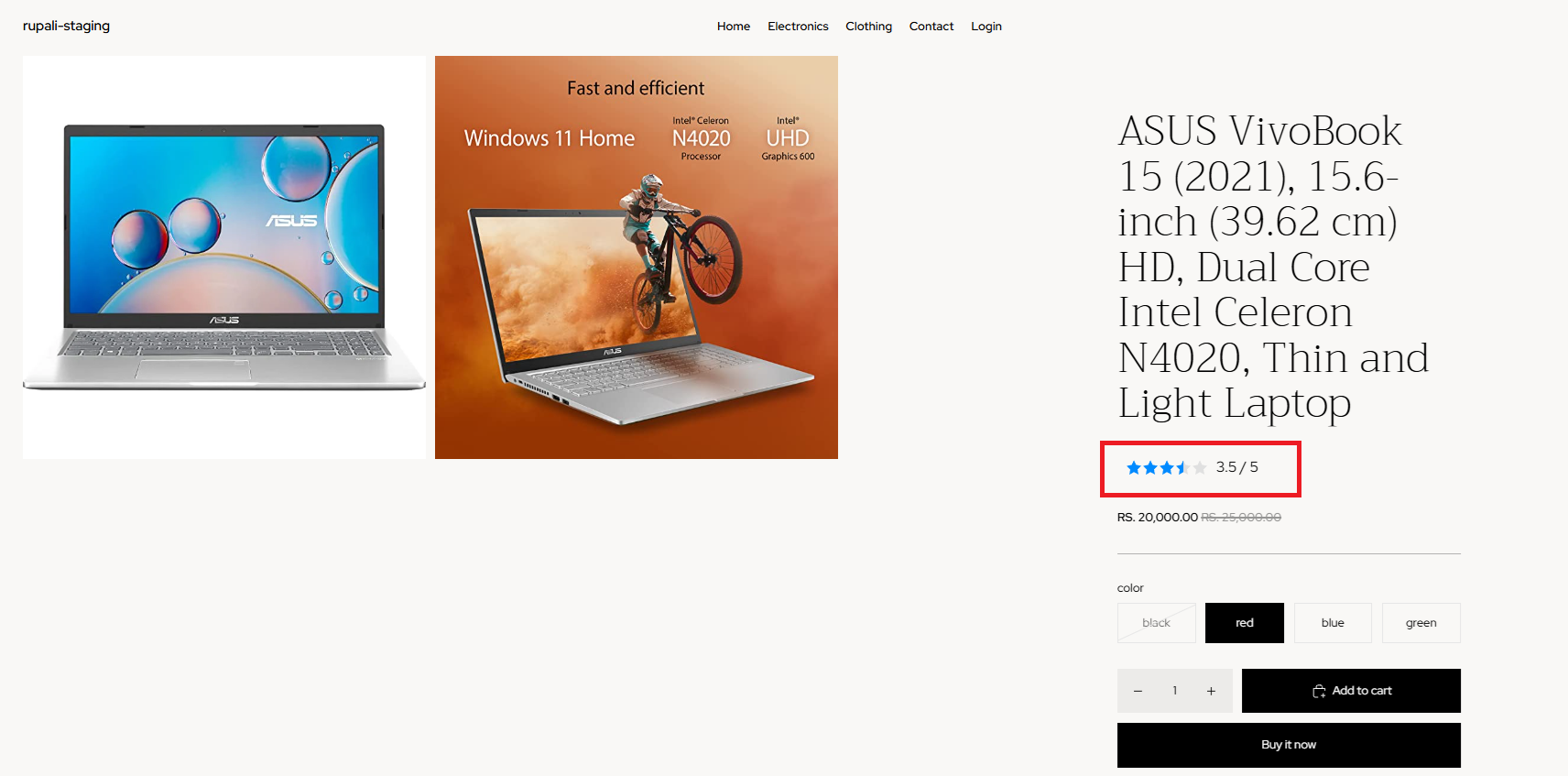Open the Home menu item

734,27
